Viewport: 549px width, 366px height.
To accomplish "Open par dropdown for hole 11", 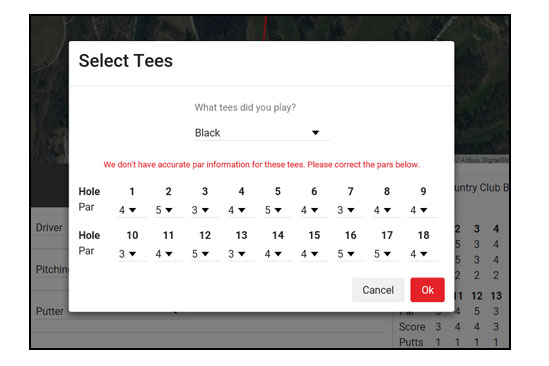I will (x=168, y=254).
